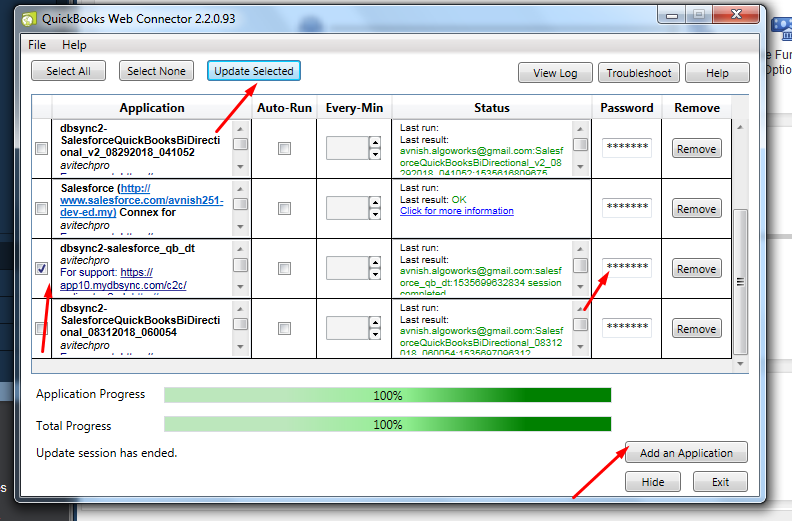Click the Remove column header

pos(697,108)
